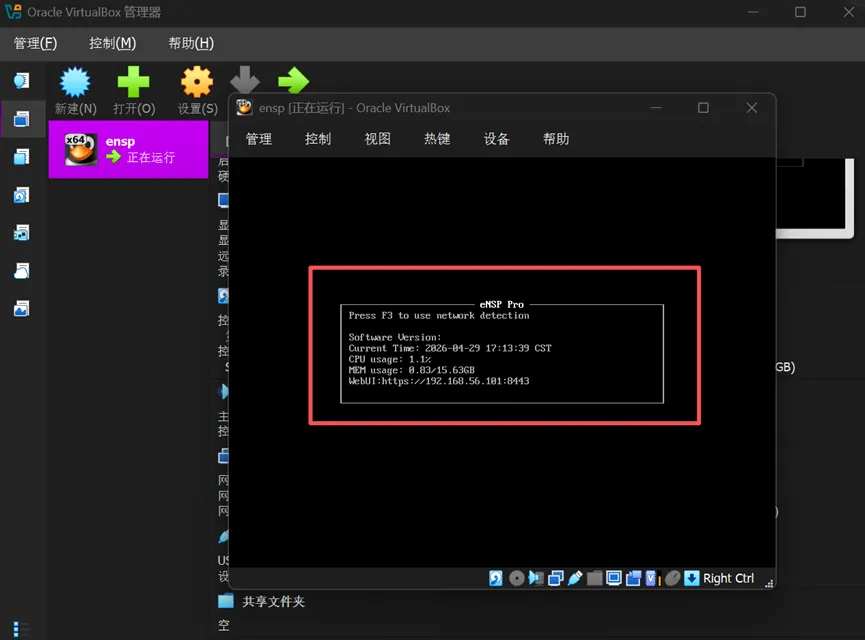Click the 新建(N) new VM icon
The width and height of the screenshot is (865, 640).
(x=75, y=83)
